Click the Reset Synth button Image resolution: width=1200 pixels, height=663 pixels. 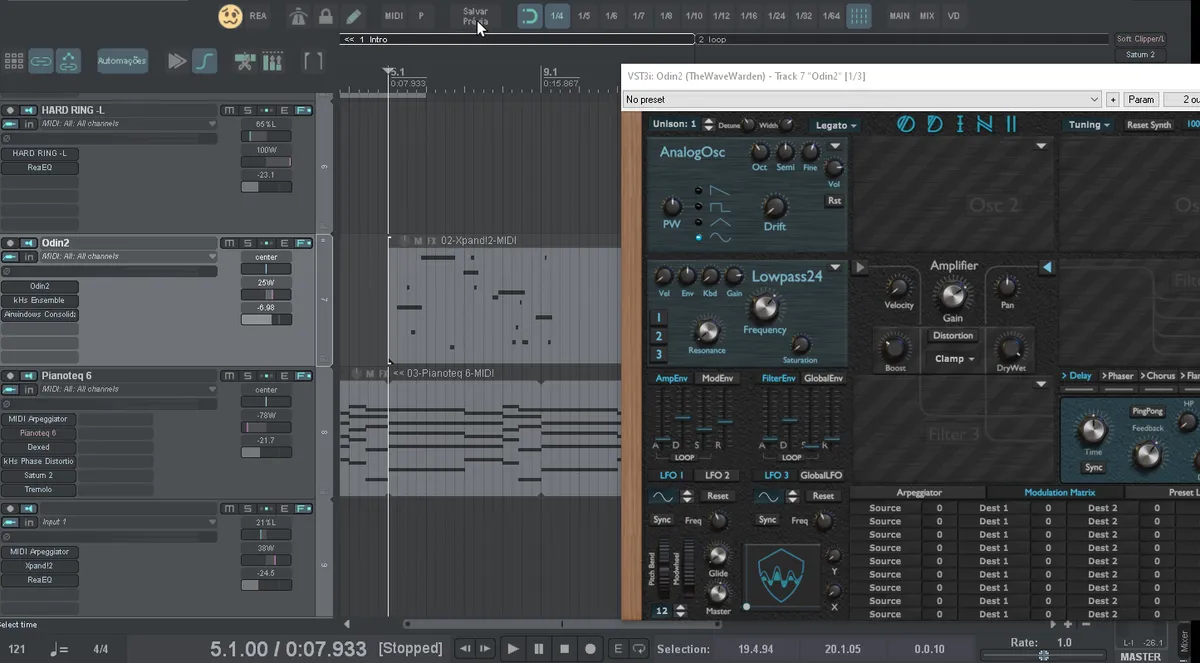coord(1149,125)
